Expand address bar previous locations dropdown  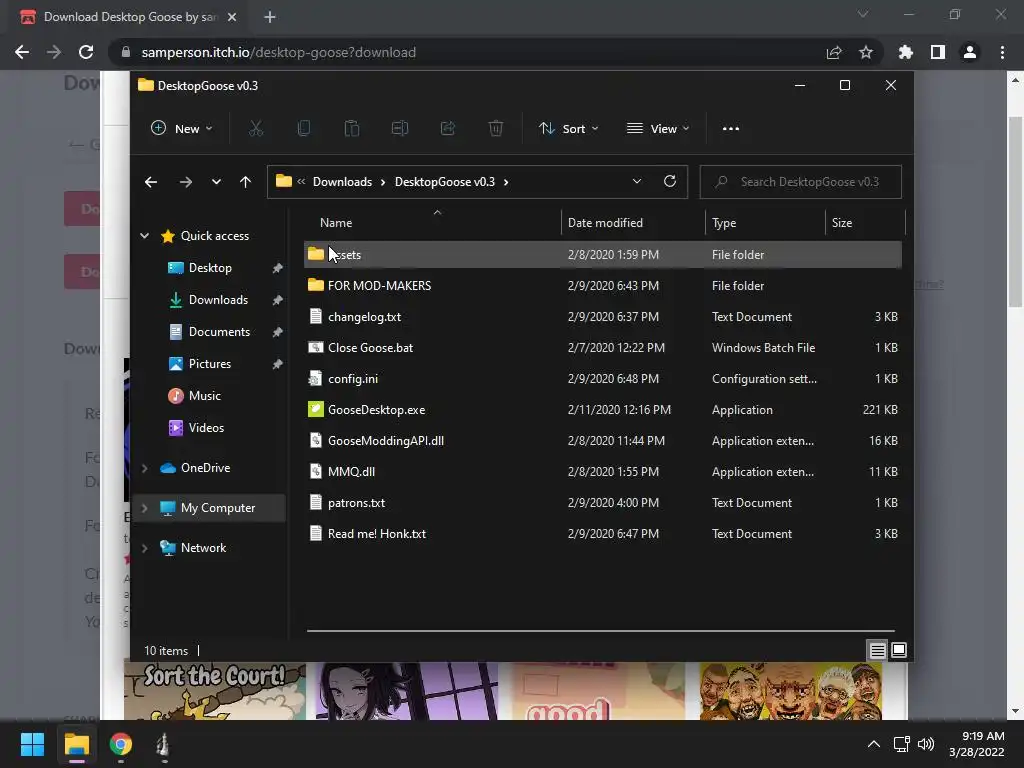[637, 182]
